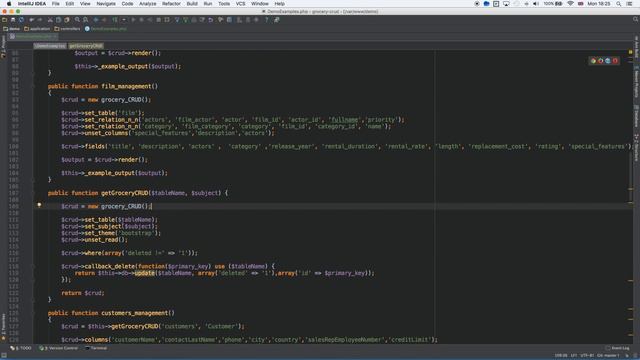This screenshot has width=640, height=360.
Task: Click the Copy toolbar icon
Action: coord(58,20)
